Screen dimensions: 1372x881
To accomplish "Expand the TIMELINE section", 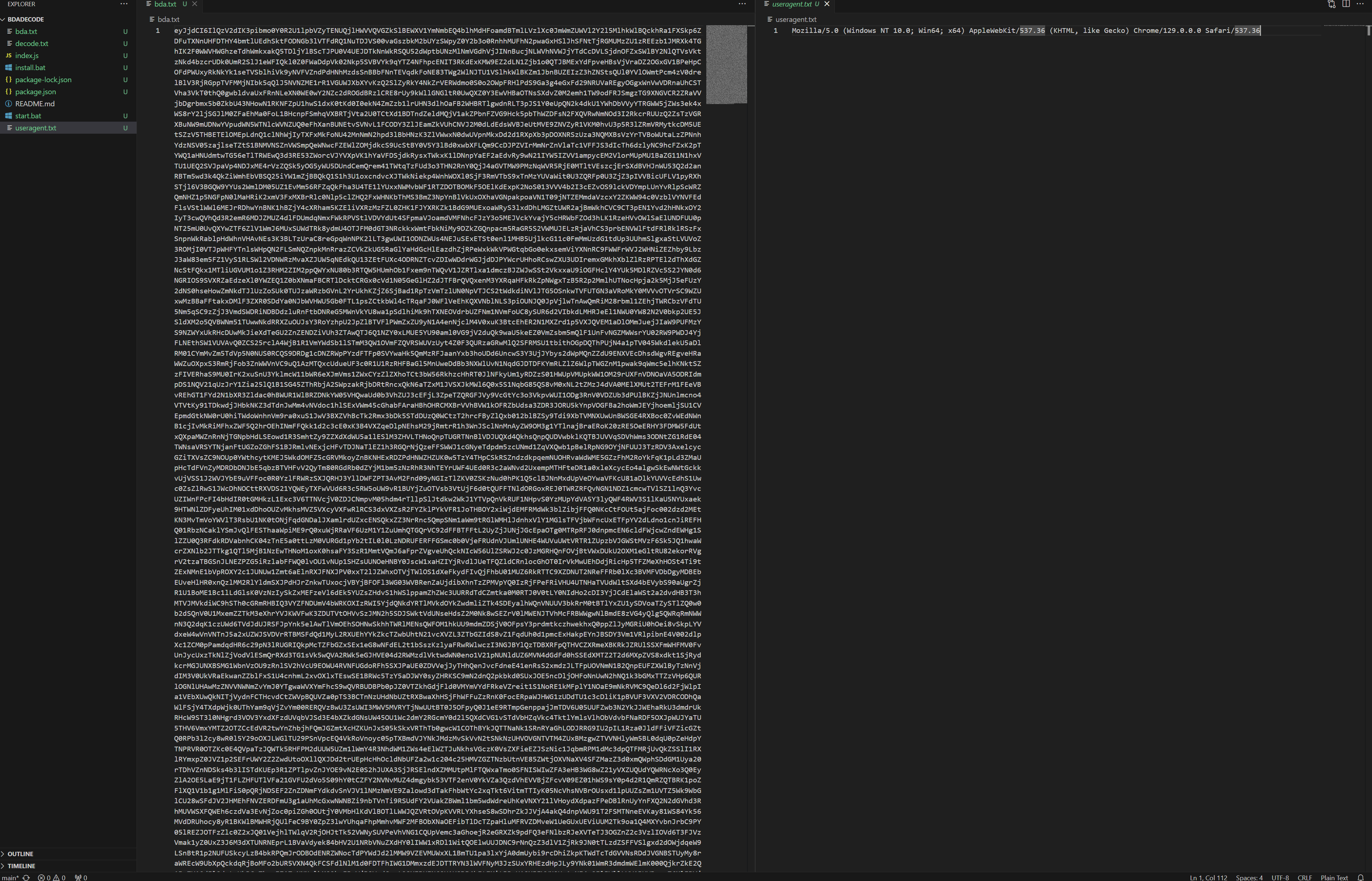I will click(x=21, y=866).
